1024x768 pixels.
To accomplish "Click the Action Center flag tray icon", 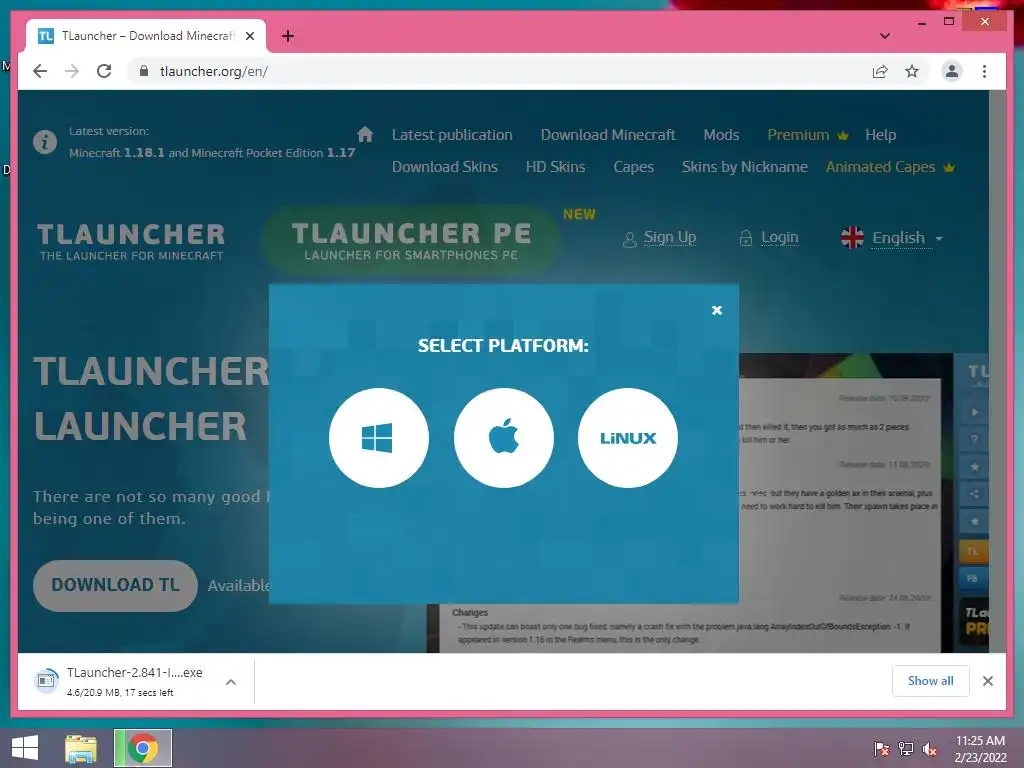I will 882,749.
